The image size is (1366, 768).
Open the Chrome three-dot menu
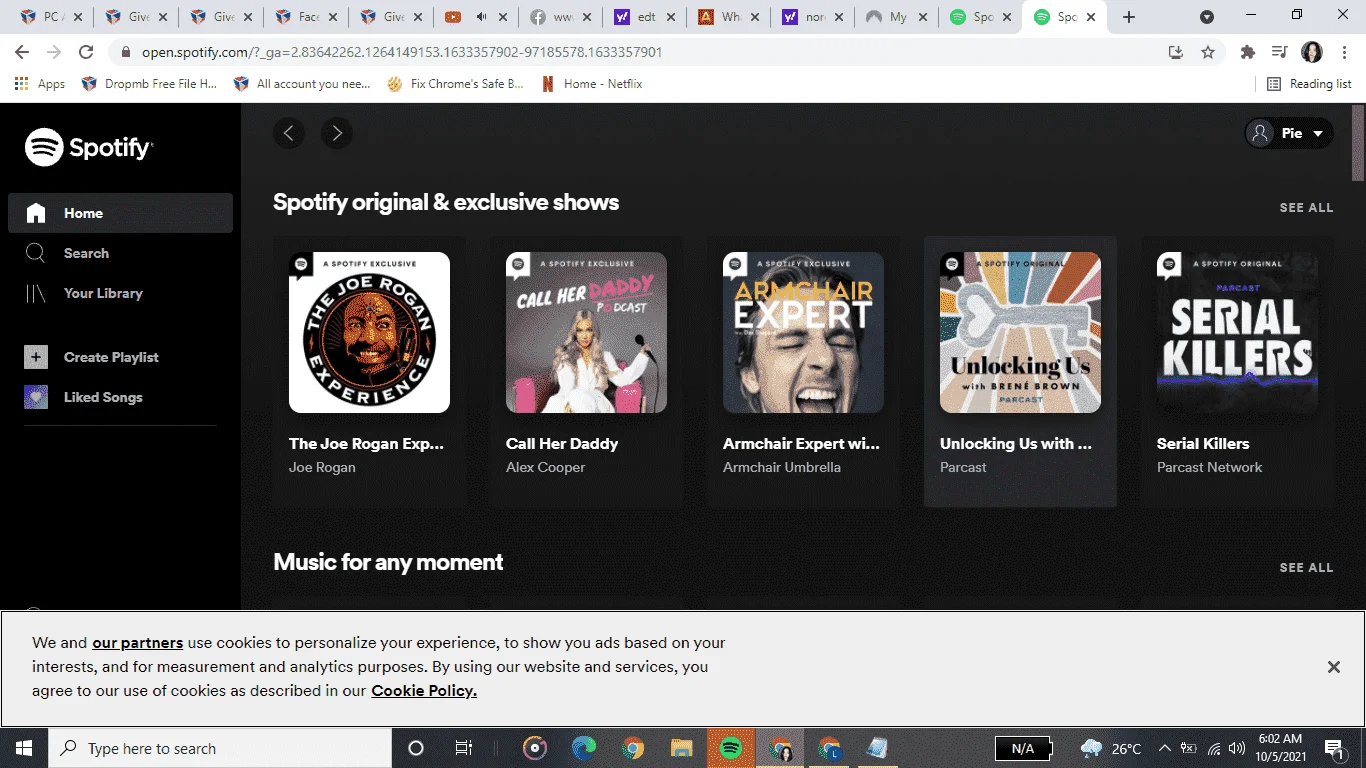pyautogui.click(x=1344, y=52)
